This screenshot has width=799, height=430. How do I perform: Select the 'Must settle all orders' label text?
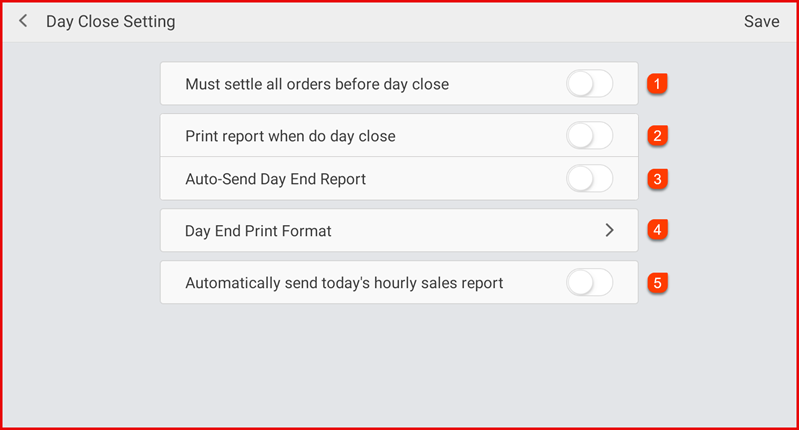[317, 84]
